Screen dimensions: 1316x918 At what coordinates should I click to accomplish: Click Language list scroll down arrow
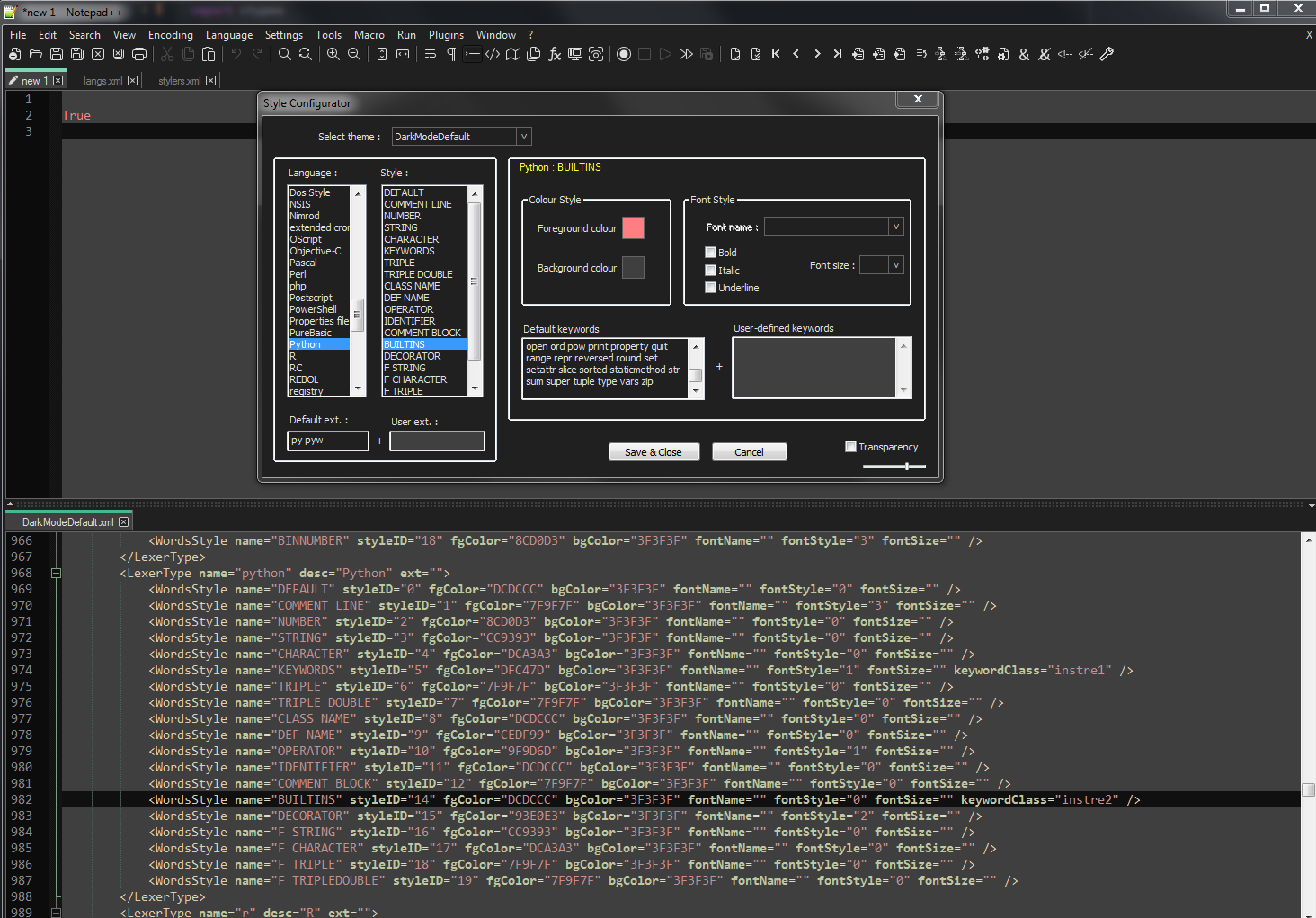pyautogui.click(x=358, y=389)
